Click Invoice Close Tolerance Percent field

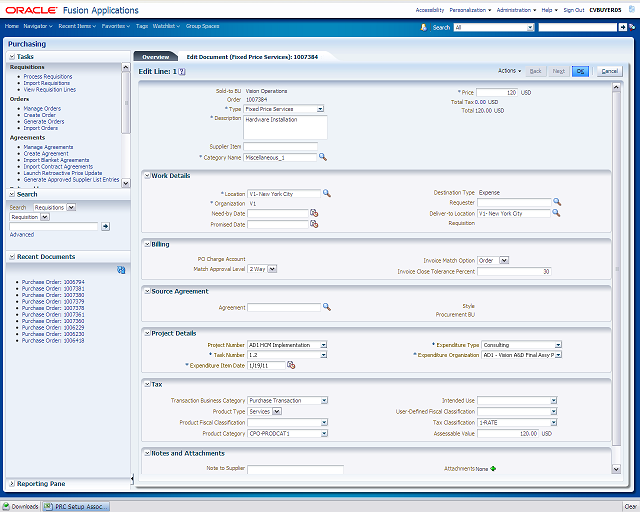point(514,271)
